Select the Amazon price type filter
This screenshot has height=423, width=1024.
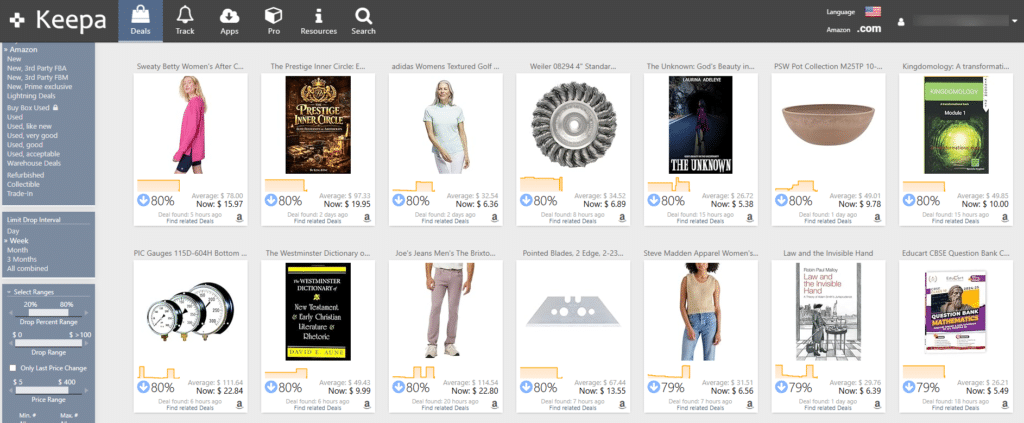coord(23,50)
